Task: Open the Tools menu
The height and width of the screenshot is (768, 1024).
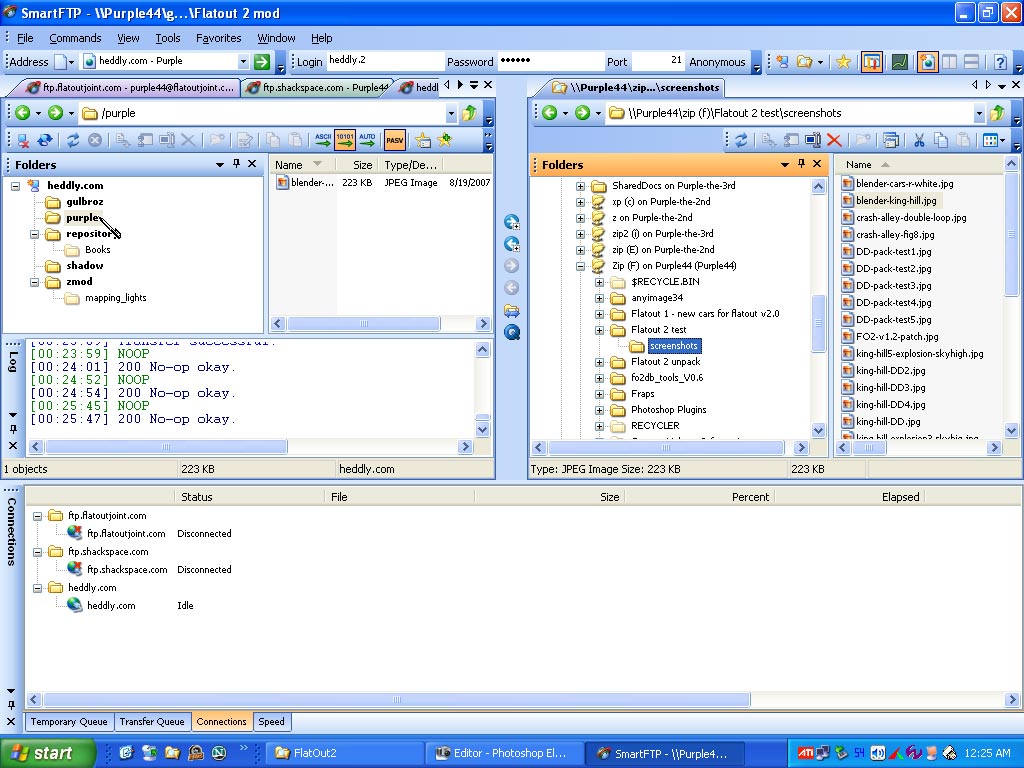Action: [x=168, y=38]
